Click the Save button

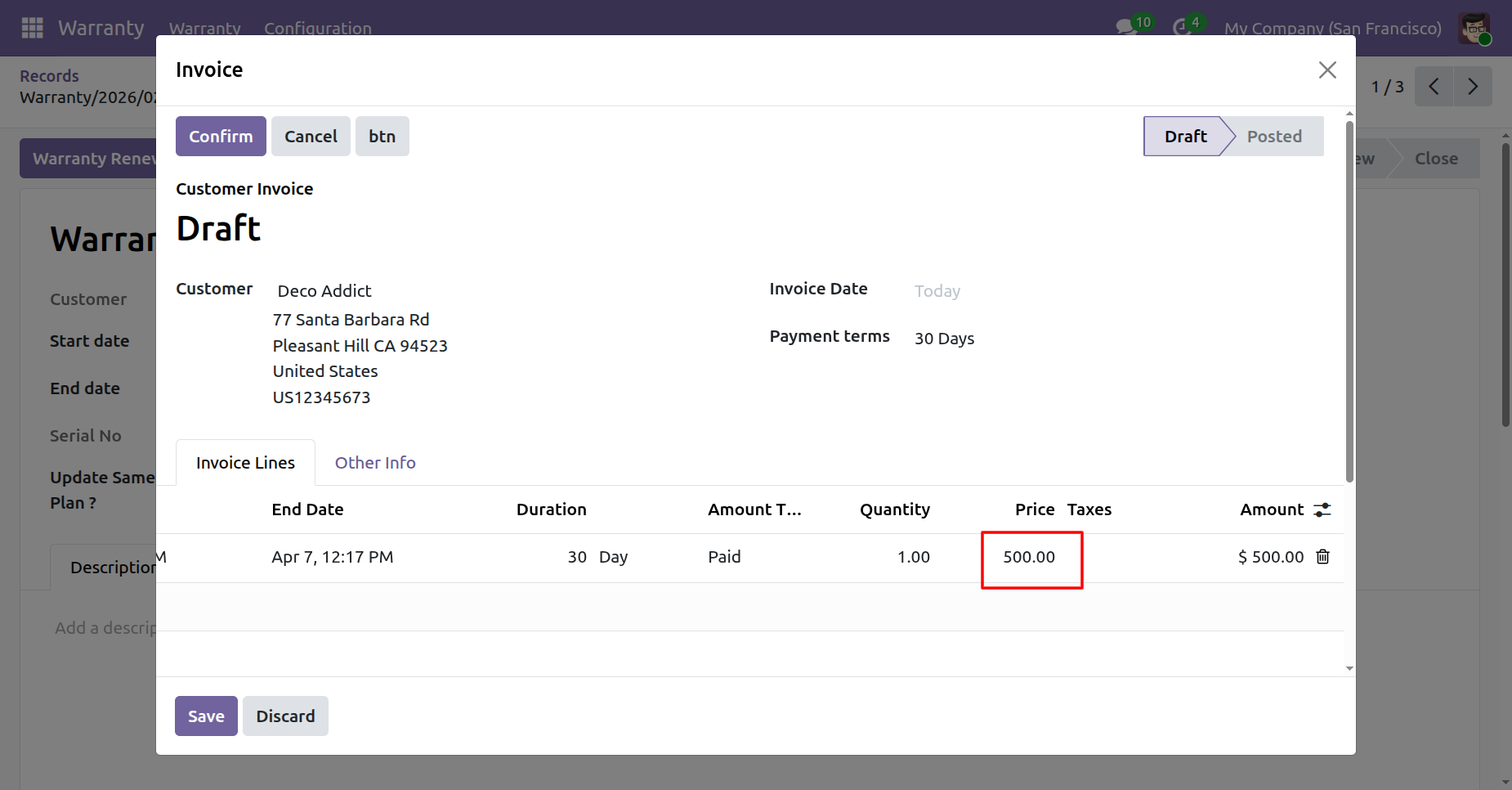[x=206, y=716]
